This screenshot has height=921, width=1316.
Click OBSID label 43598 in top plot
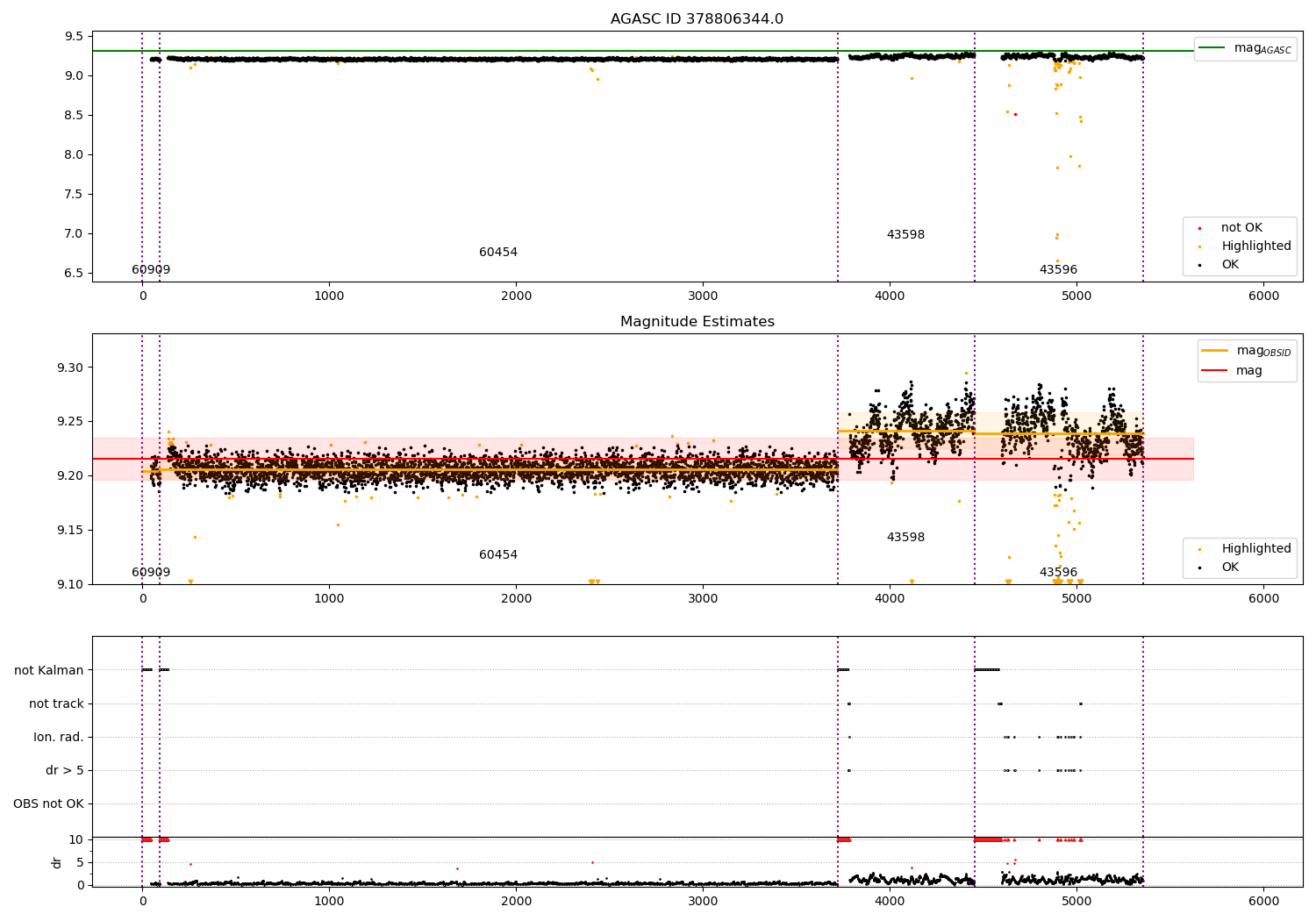click(905, 235)
